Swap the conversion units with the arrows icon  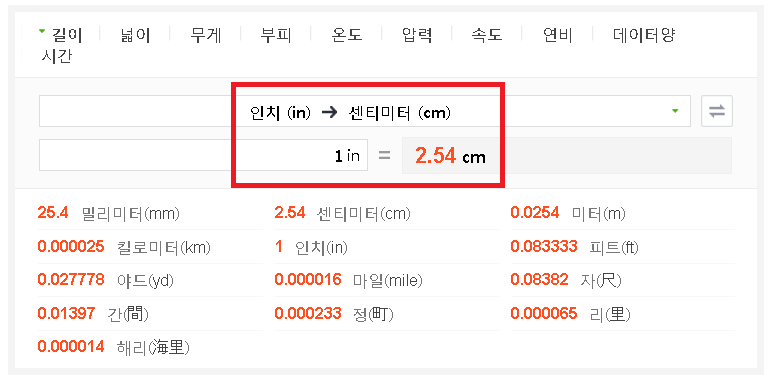717,111
